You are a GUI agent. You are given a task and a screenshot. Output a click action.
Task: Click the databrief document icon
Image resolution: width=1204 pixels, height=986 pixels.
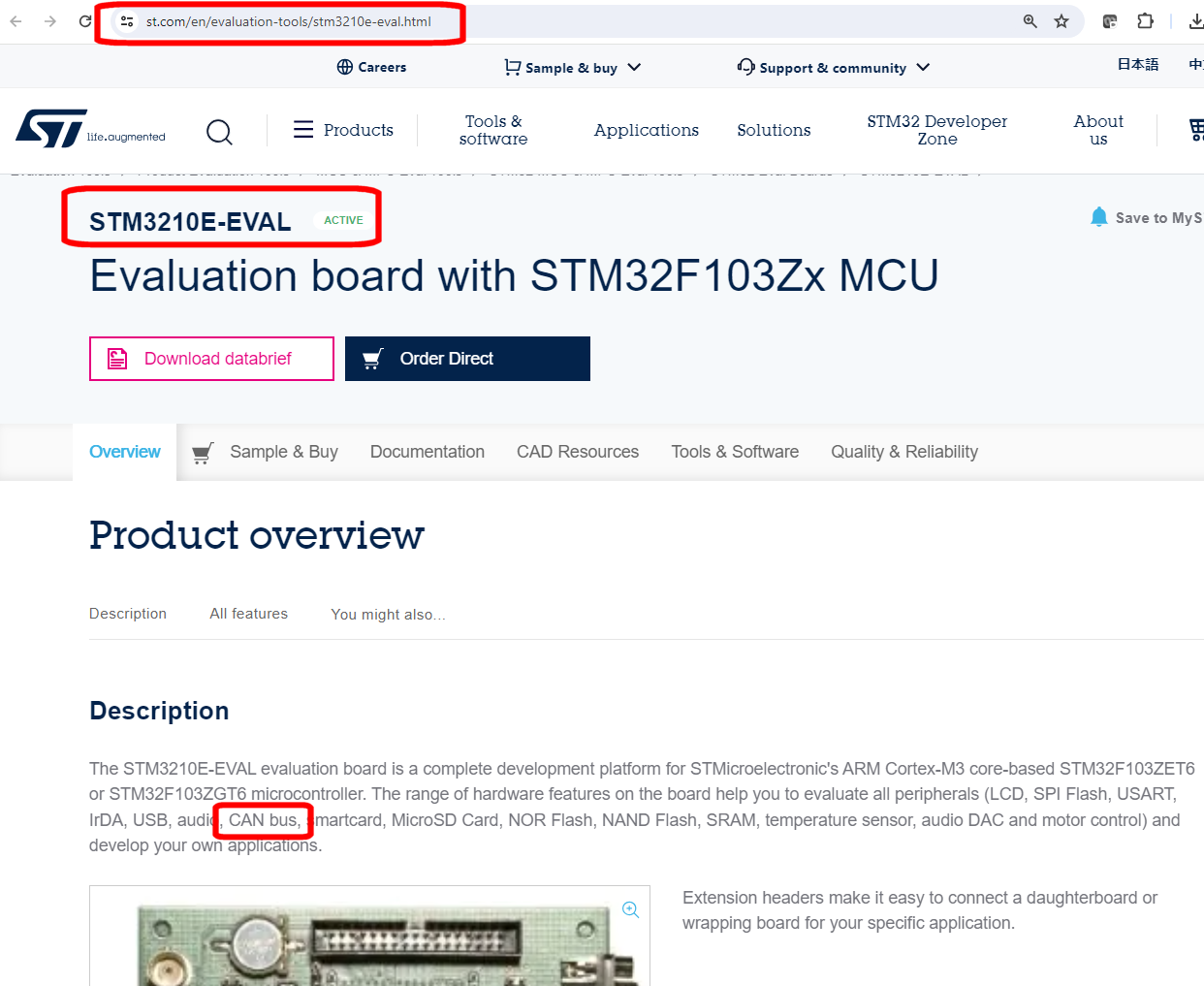[x=117, y=358]
